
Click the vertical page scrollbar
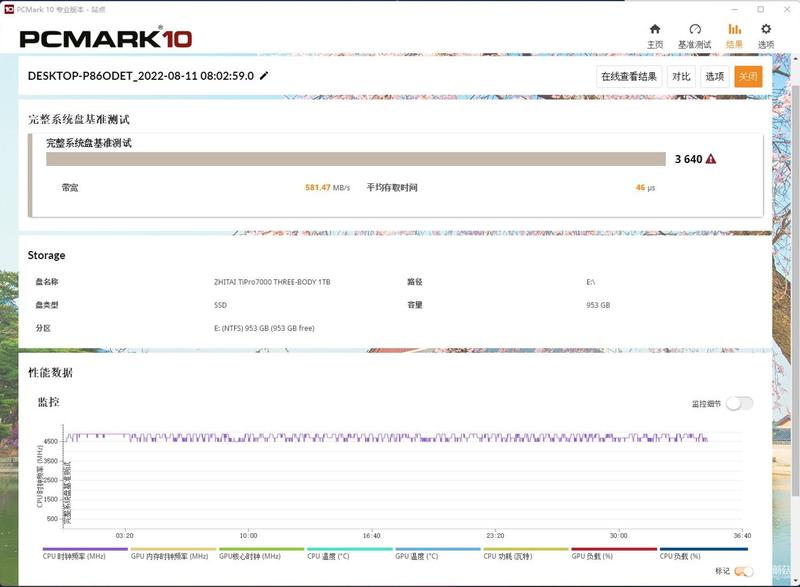pyautogui.click(x=795, y=290)
